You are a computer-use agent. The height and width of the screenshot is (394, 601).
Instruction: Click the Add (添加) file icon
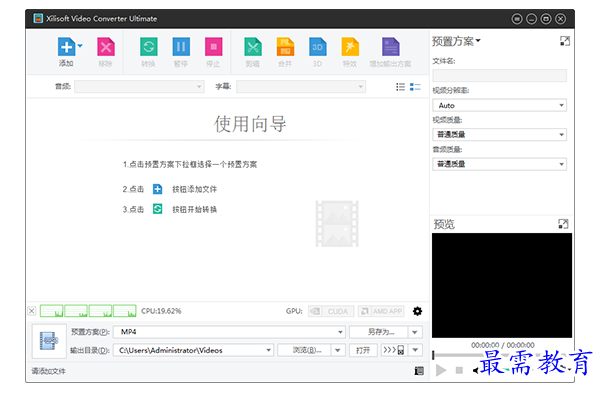(66, 47)
